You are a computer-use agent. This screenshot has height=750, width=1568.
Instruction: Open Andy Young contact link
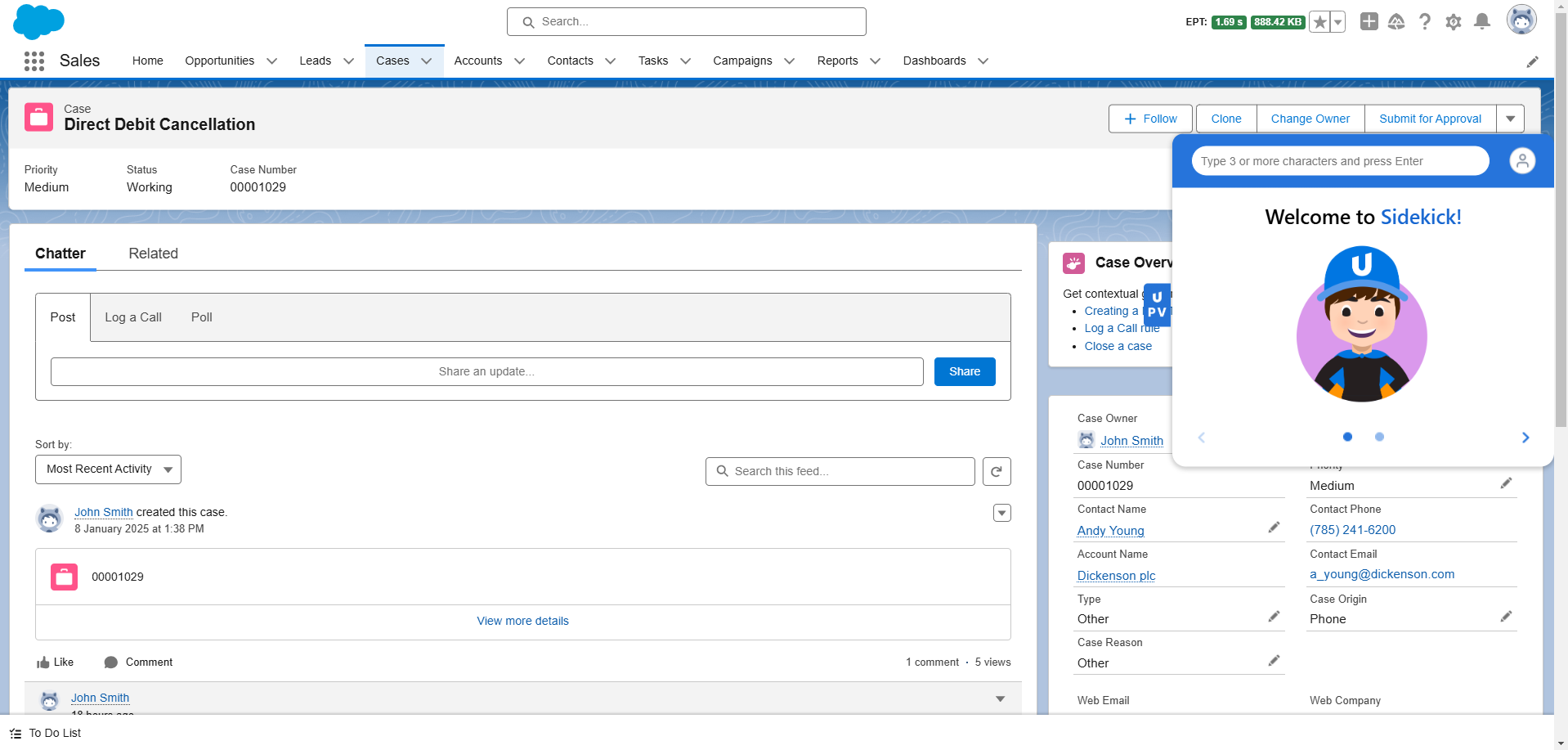[x=1110, y=531]
